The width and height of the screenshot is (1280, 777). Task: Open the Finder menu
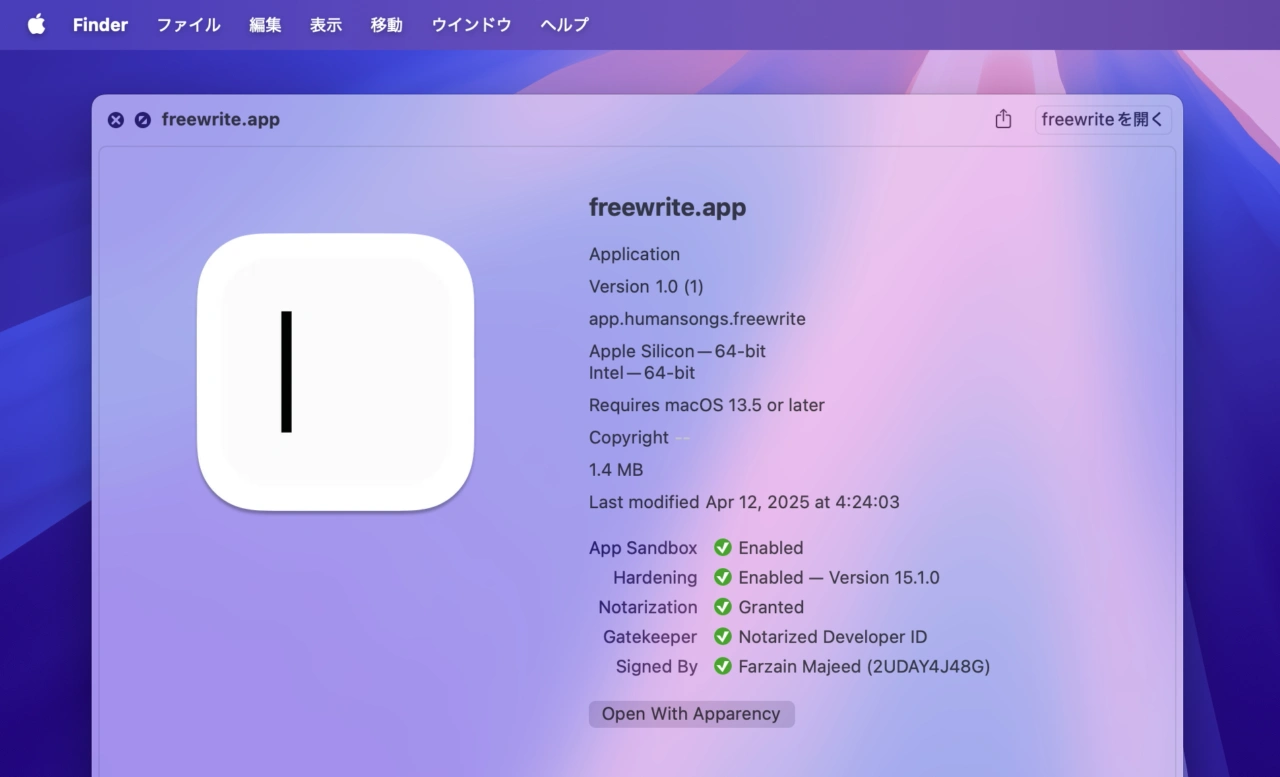(100, 25)
